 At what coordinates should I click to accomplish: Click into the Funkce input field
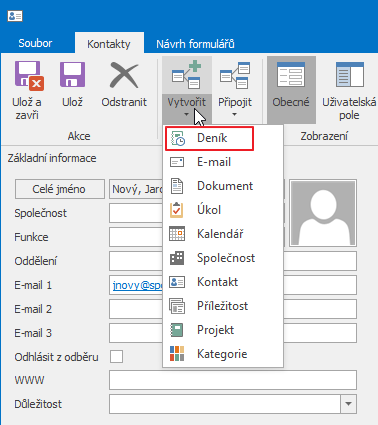[x=136, y=237]
